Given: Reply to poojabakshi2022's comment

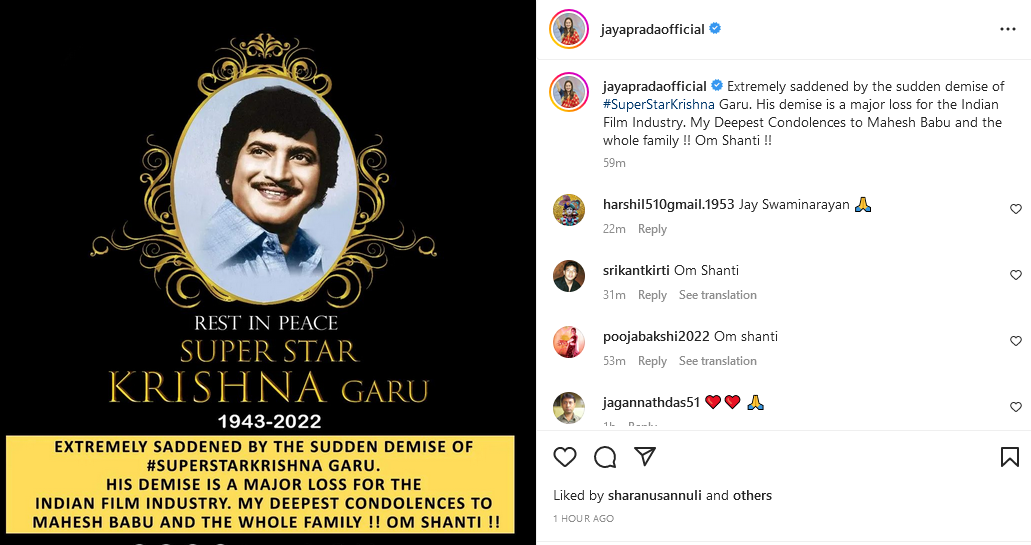Looking at the screenshot, I should (652, 361).
